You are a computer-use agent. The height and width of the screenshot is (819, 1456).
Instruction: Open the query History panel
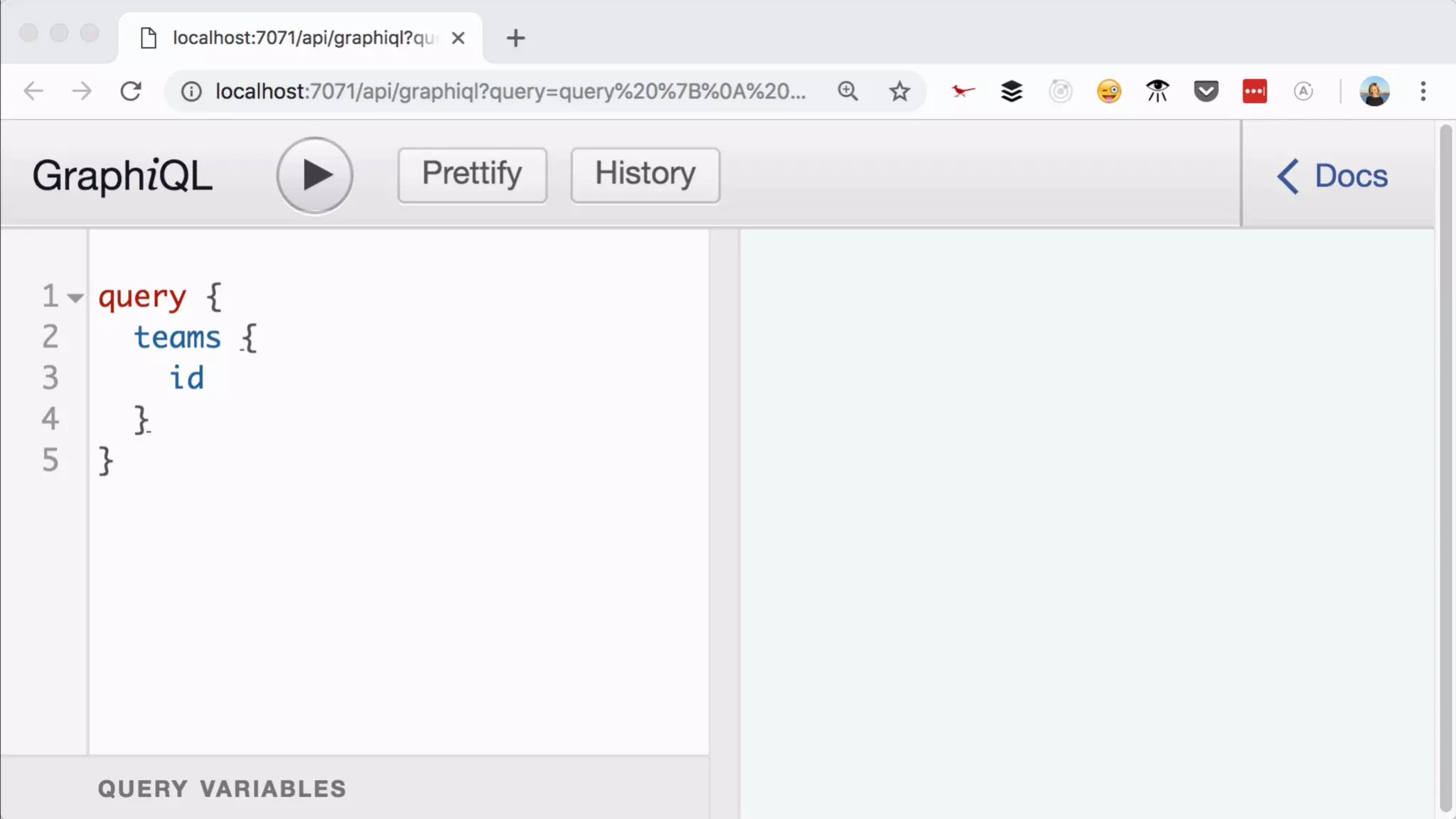645,175
